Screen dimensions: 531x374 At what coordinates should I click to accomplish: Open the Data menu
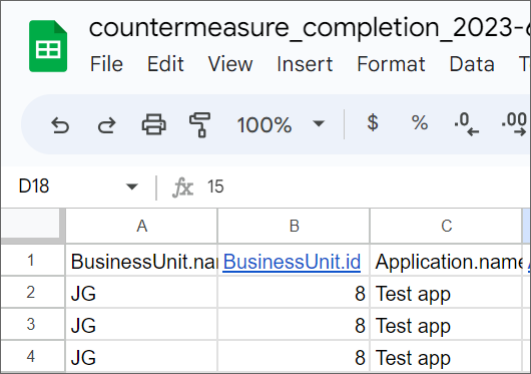472,64
